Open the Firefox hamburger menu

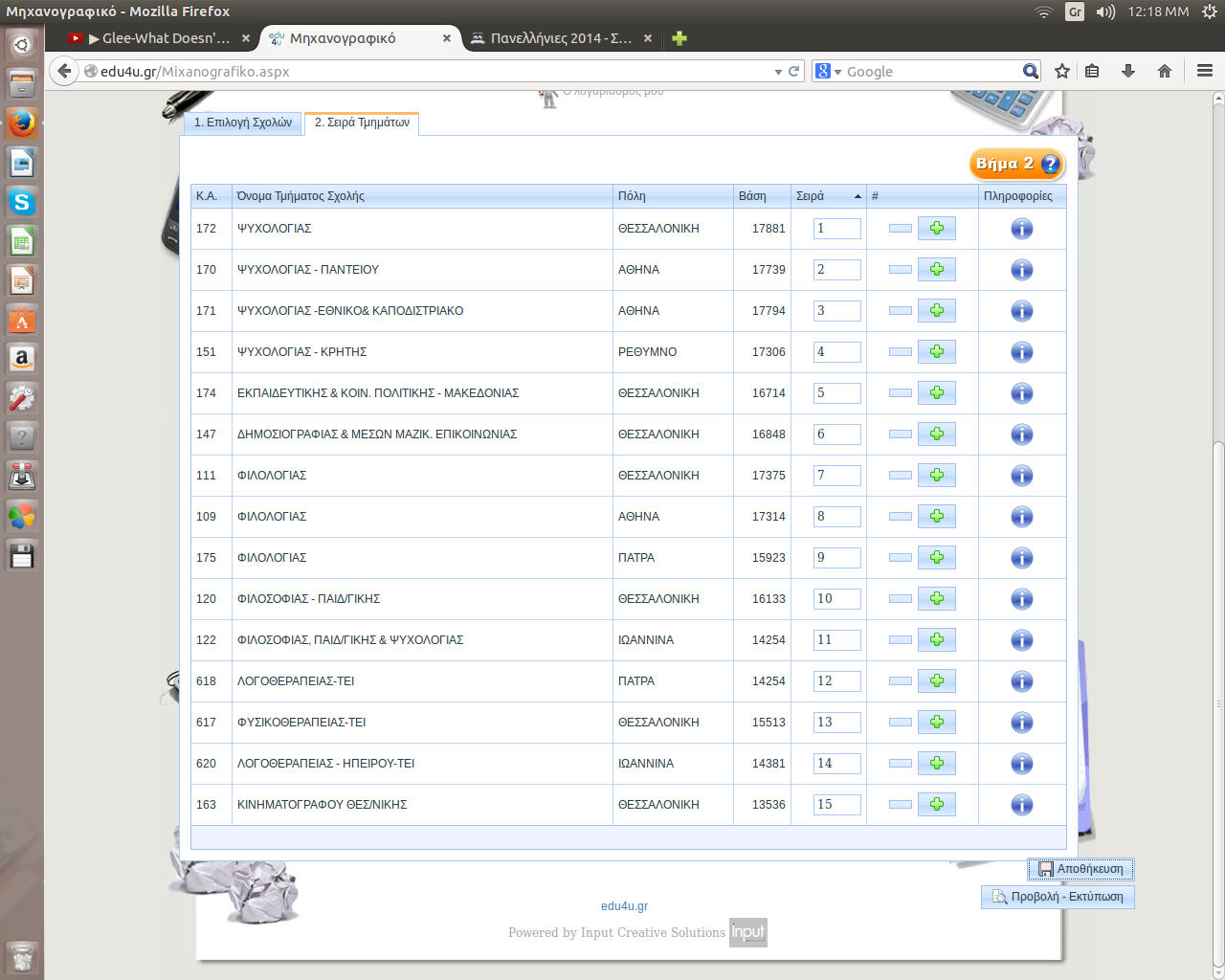pos(1205,71)
